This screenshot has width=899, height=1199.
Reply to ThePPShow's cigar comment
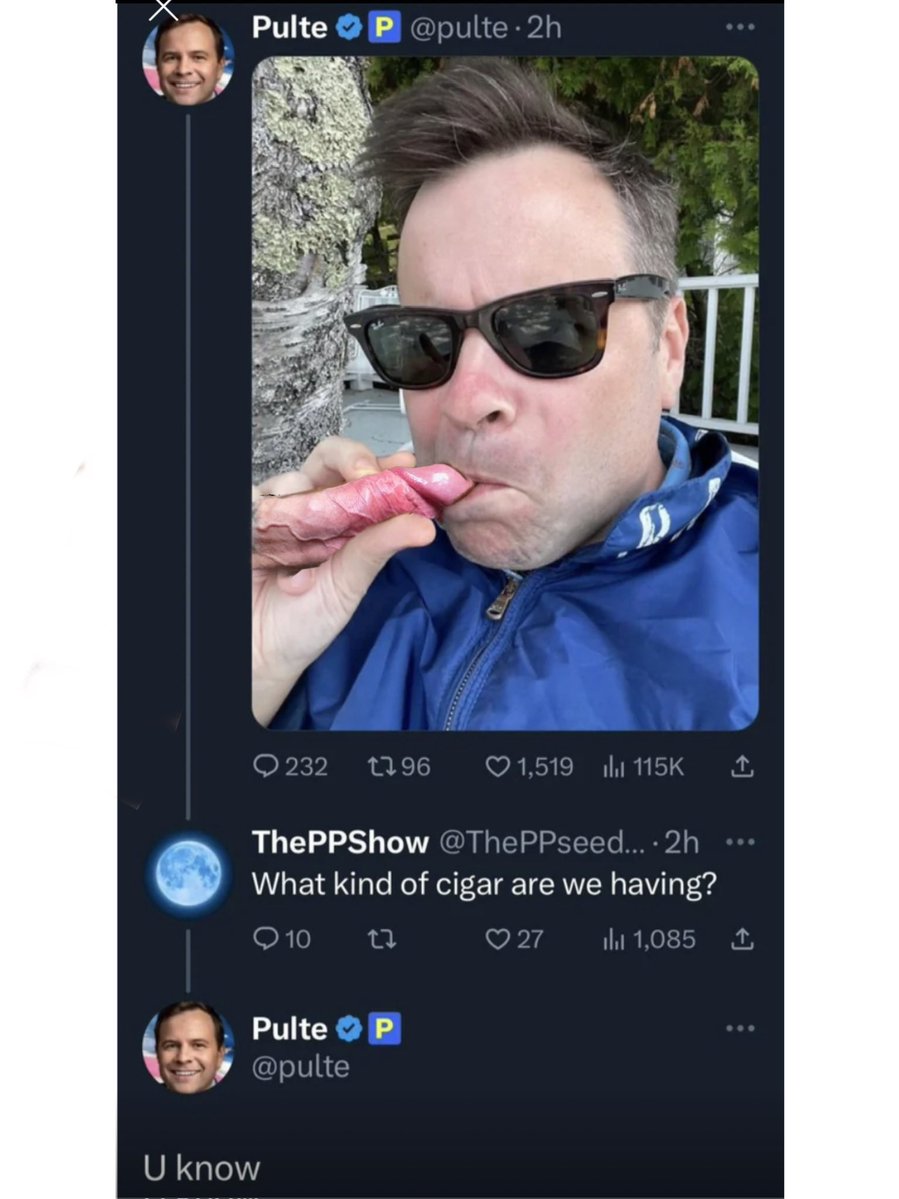266,939
